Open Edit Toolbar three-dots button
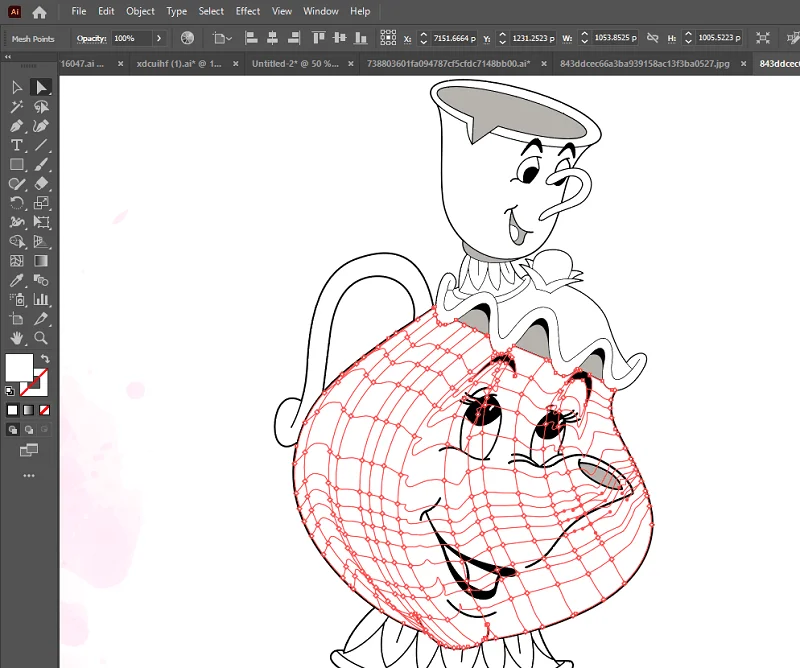The height and width of the screenshot is (668, 800). pyautogui.click(x=29, y=476)
